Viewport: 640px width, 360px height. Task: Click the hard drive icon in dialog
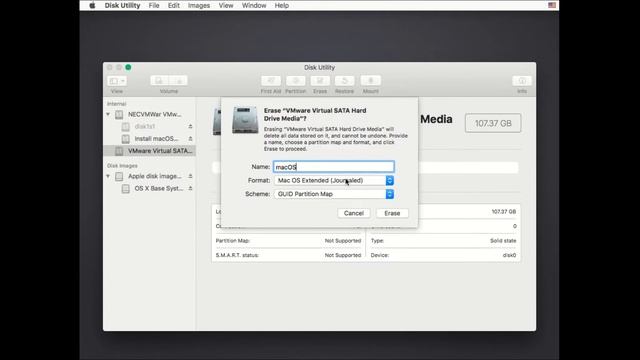245,120
